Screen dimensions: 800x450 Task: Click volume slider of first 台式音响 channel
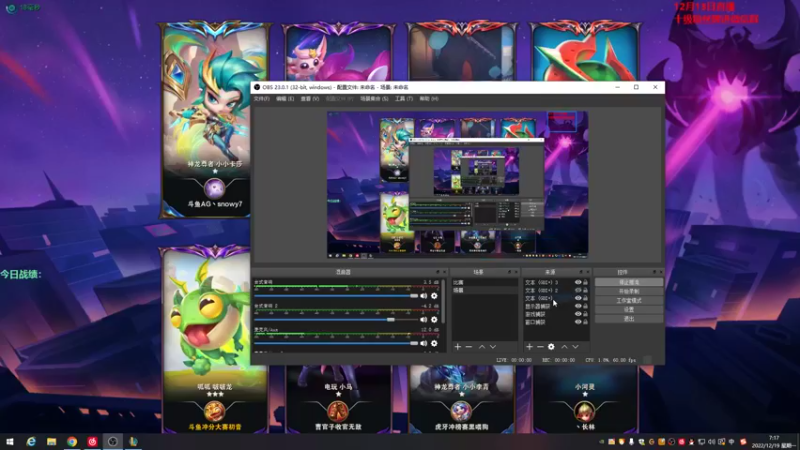[336, 296]
